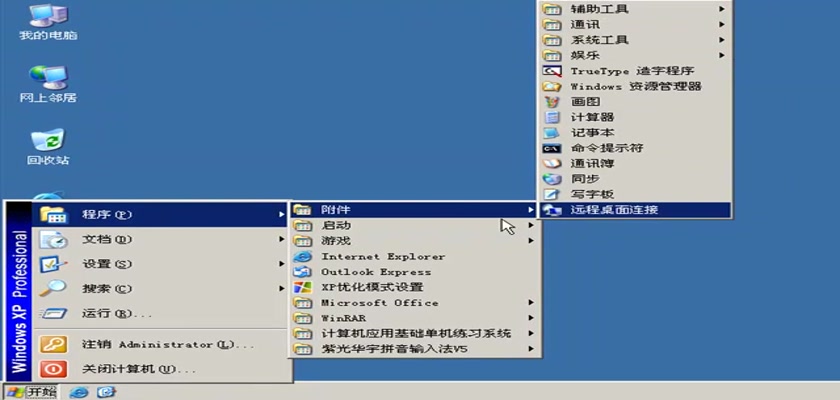This screenshot has height=400, width=840.
Task: Launch Internet Explorer from the programs menu
Action: coord(414,256)
